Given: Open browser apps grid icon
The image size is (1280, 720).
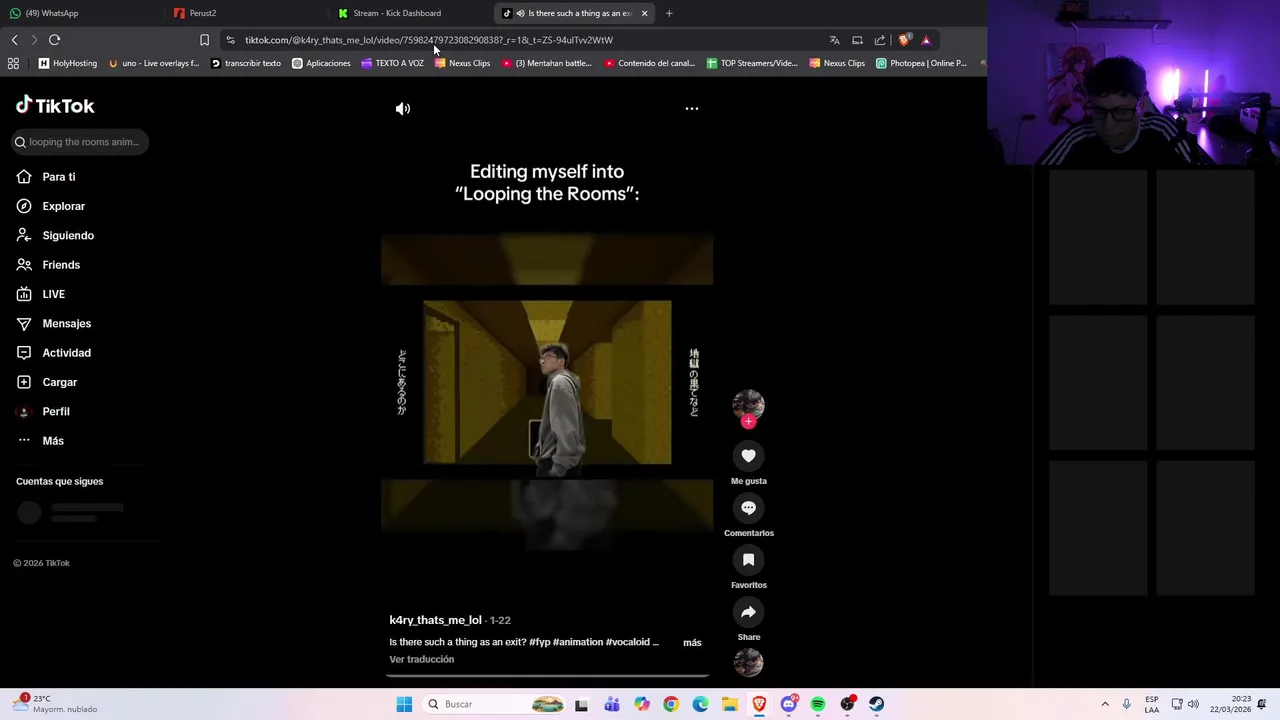Looking at the screenshot, I should pyautogui.click(x=13, y=63).
